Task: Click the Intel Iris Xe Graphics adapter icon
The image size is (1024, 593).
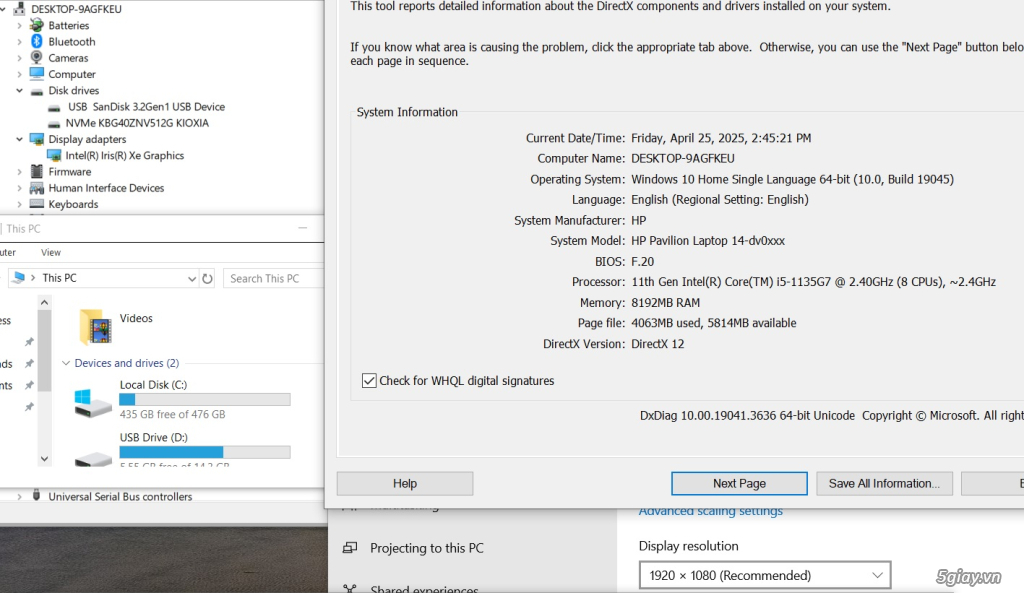Action: click(x=54, y=155)
